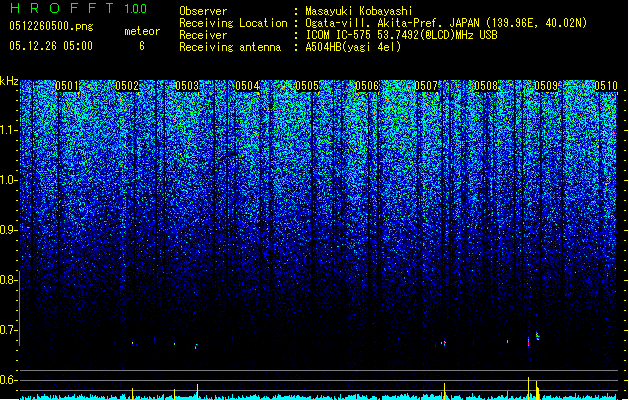Viewport: 629px width, 400px height.
Task: Click the 0.6 kHz axis label
Action: (8, 380)
